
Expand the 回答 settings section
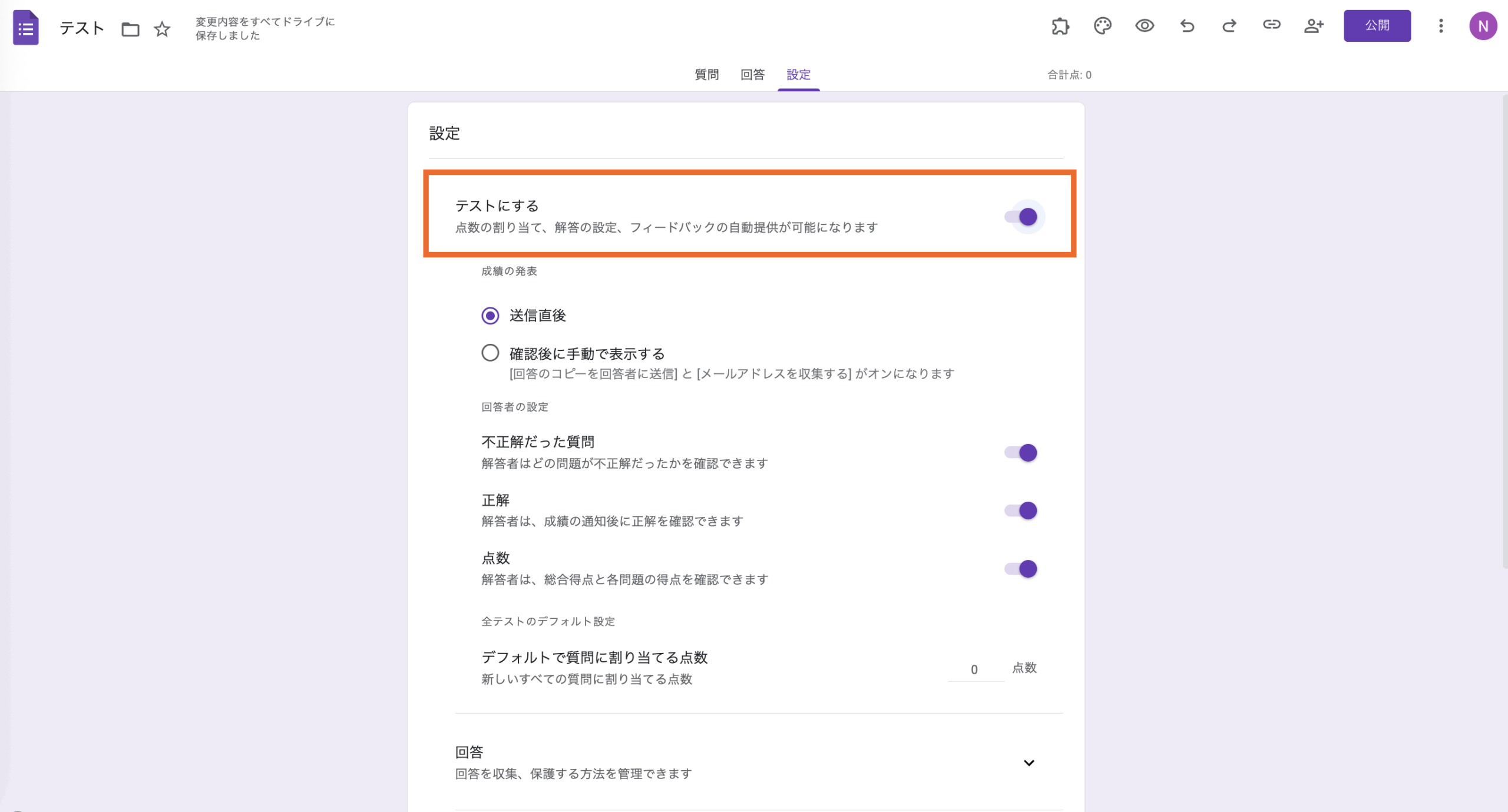[x=1029, y=762]
